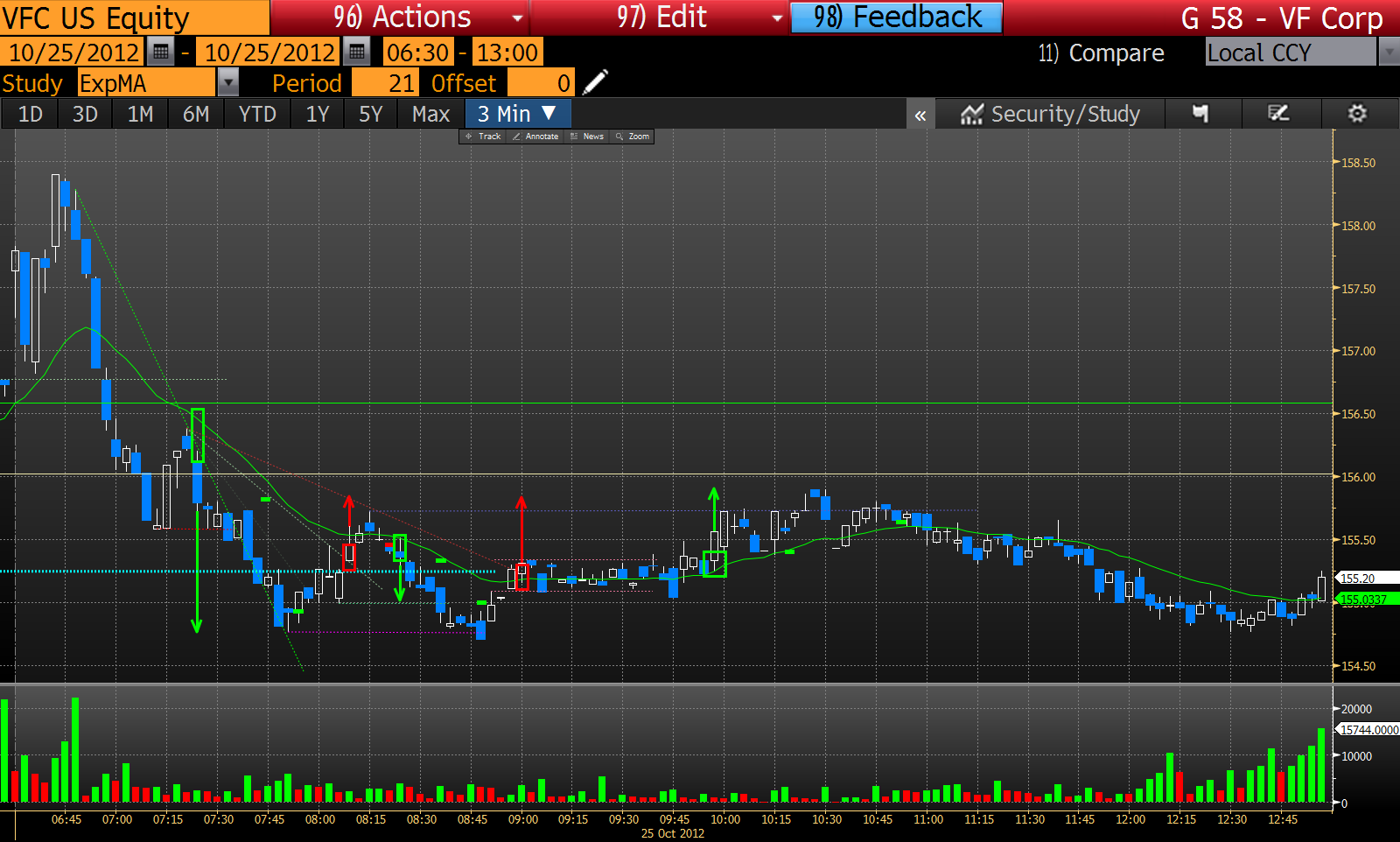Click the 11) Compare link

[x=1101, y=53]
